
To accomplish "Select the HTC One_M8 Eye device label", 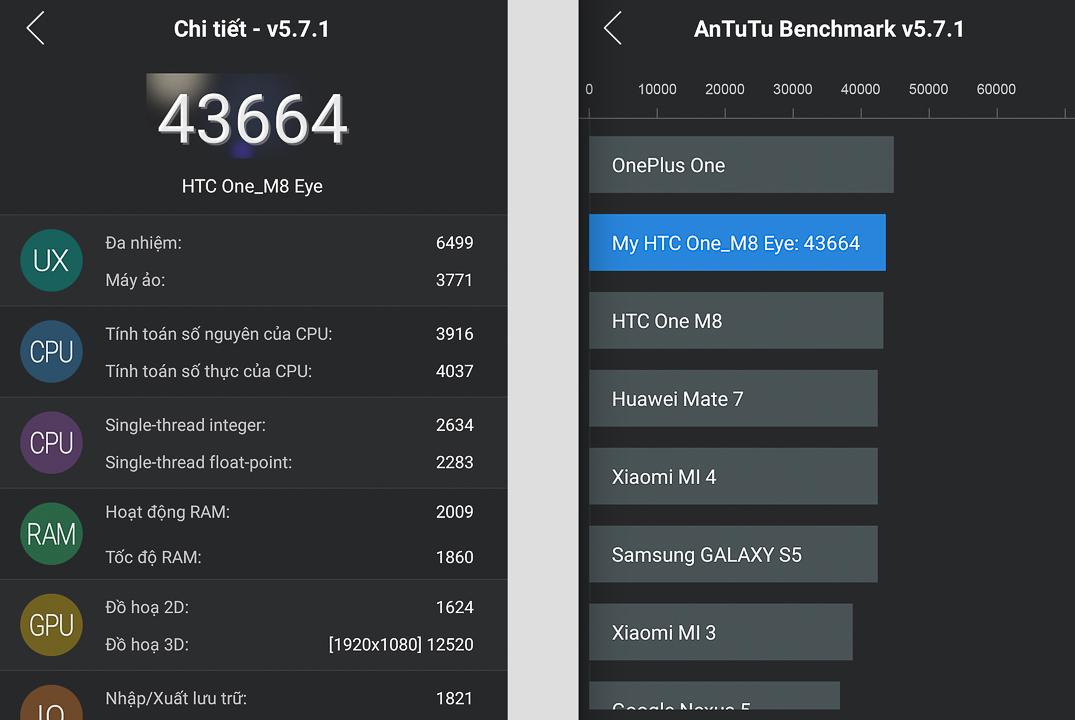I will (x=250, y=185).
